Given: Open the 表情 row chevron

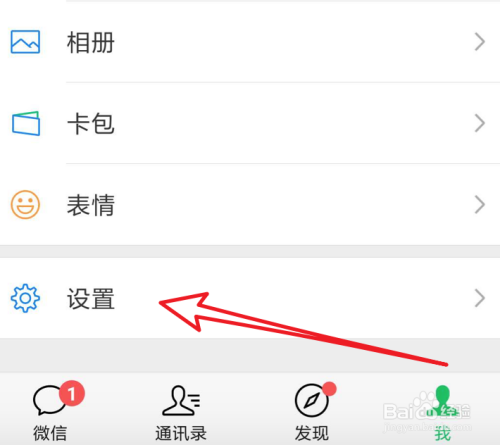Looking at the screenshot, I should pos(480,204).
